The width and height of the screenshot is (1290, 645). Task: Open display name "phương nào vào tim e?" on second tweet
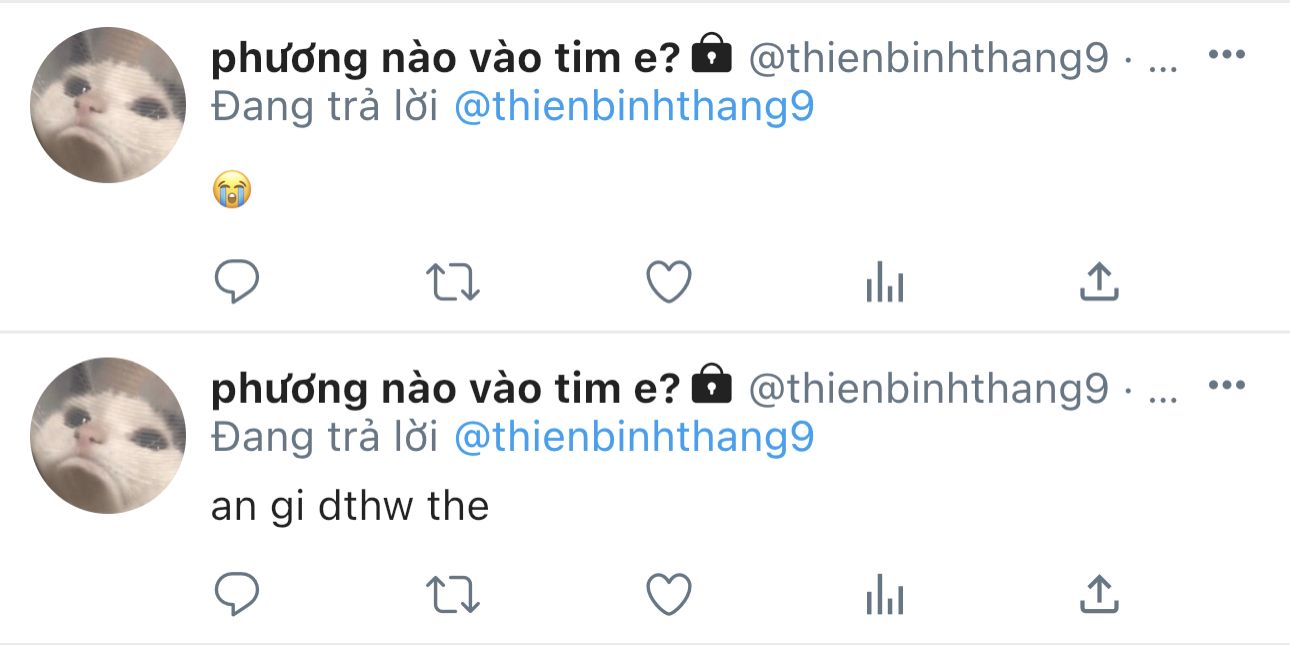coord(446,390)
